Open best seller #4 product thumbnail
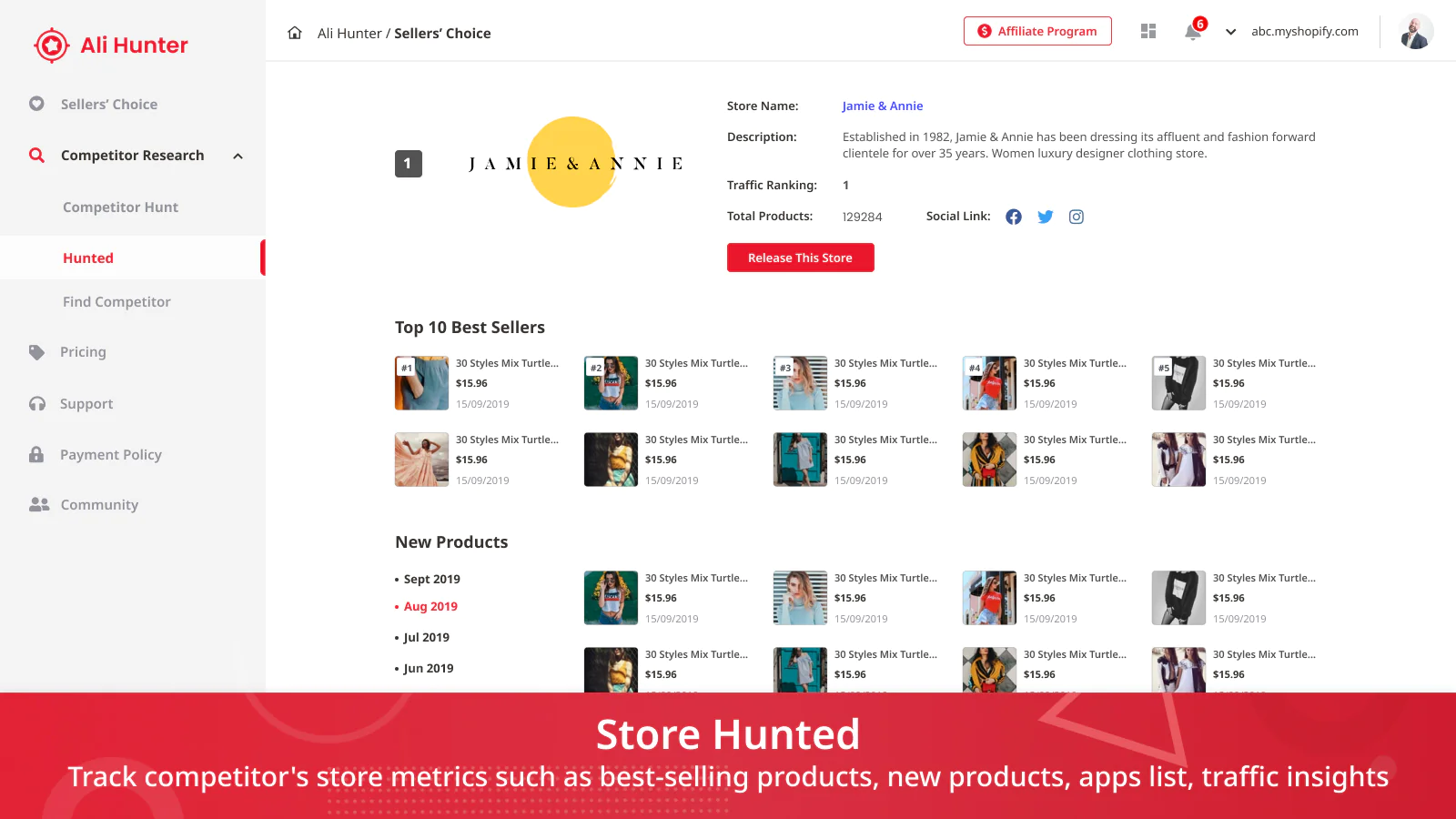Screen dimensions: 1456x819 pos(990,383)
